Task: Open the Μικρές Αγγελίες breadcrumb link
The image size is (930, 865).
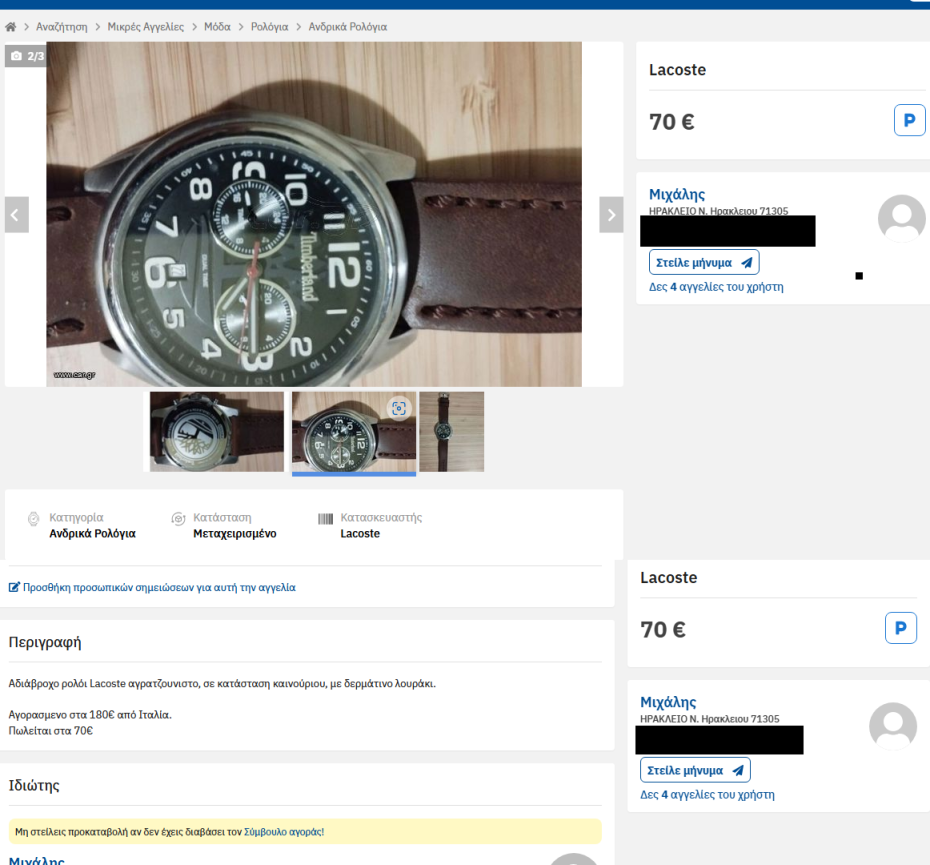Action: tap(146, 27)
